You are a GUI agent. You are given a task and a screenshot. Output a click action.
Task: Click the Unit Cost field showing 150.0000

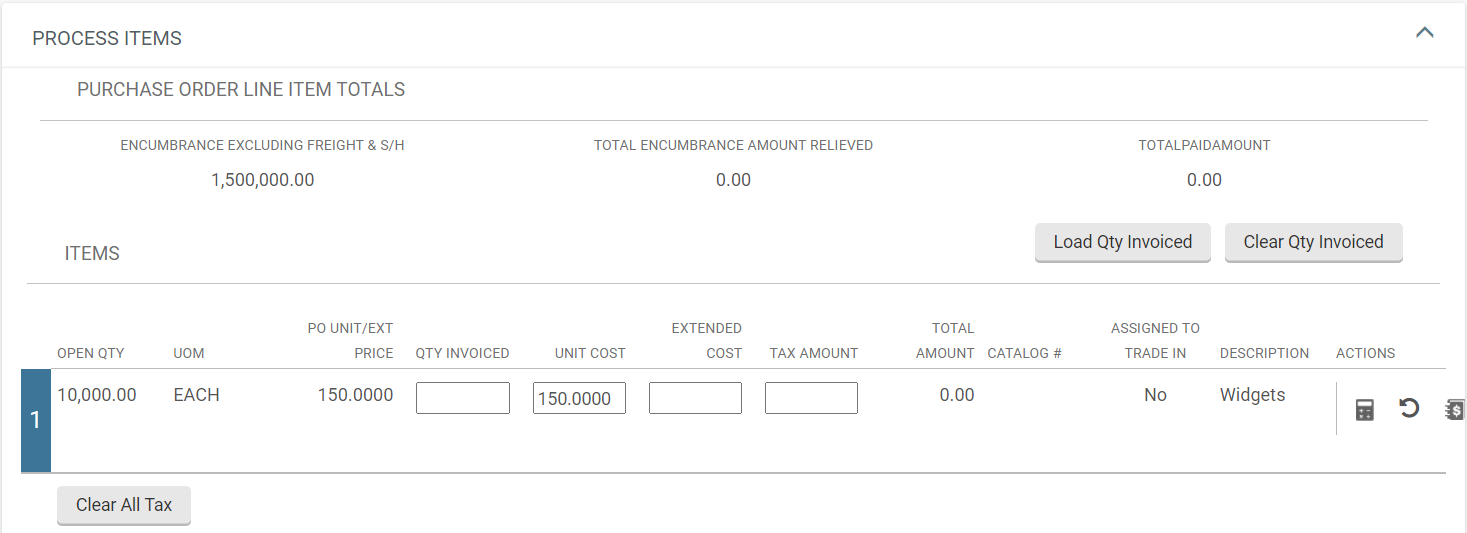pyautogui.click(x=579, y=398)
